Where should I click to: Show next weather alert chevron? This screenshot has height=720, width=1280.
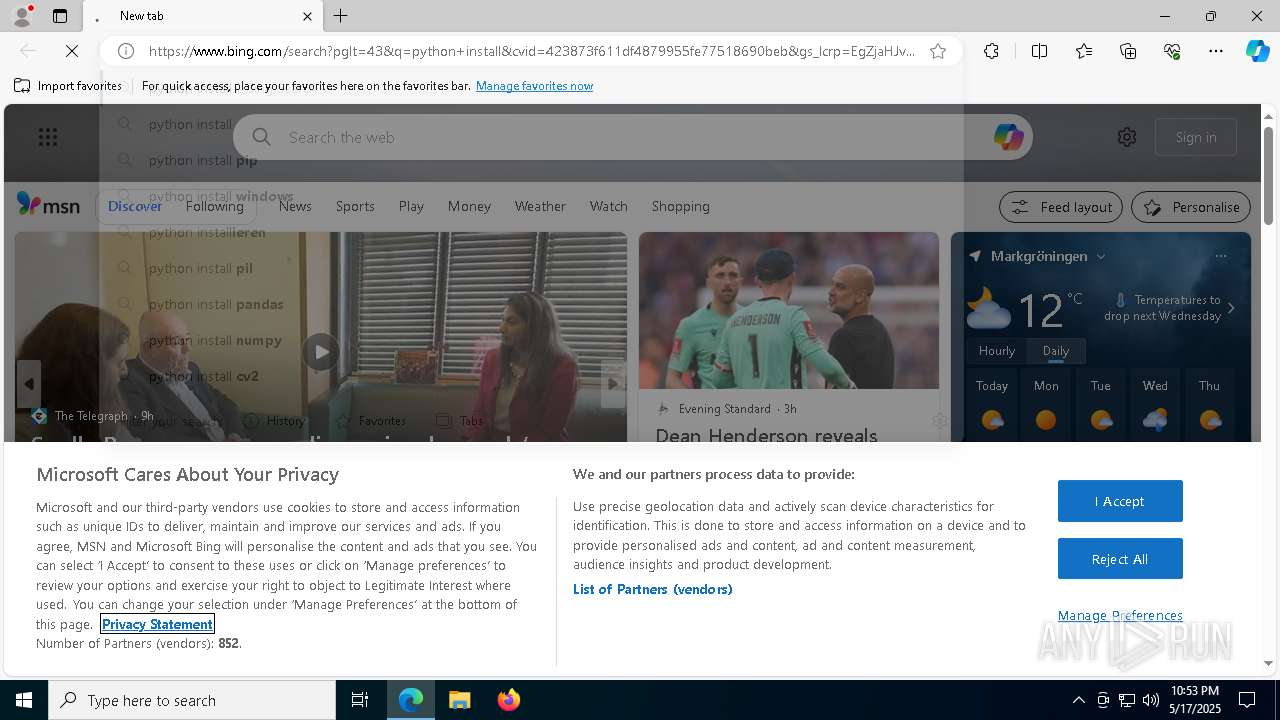(x=1231, y=308)
